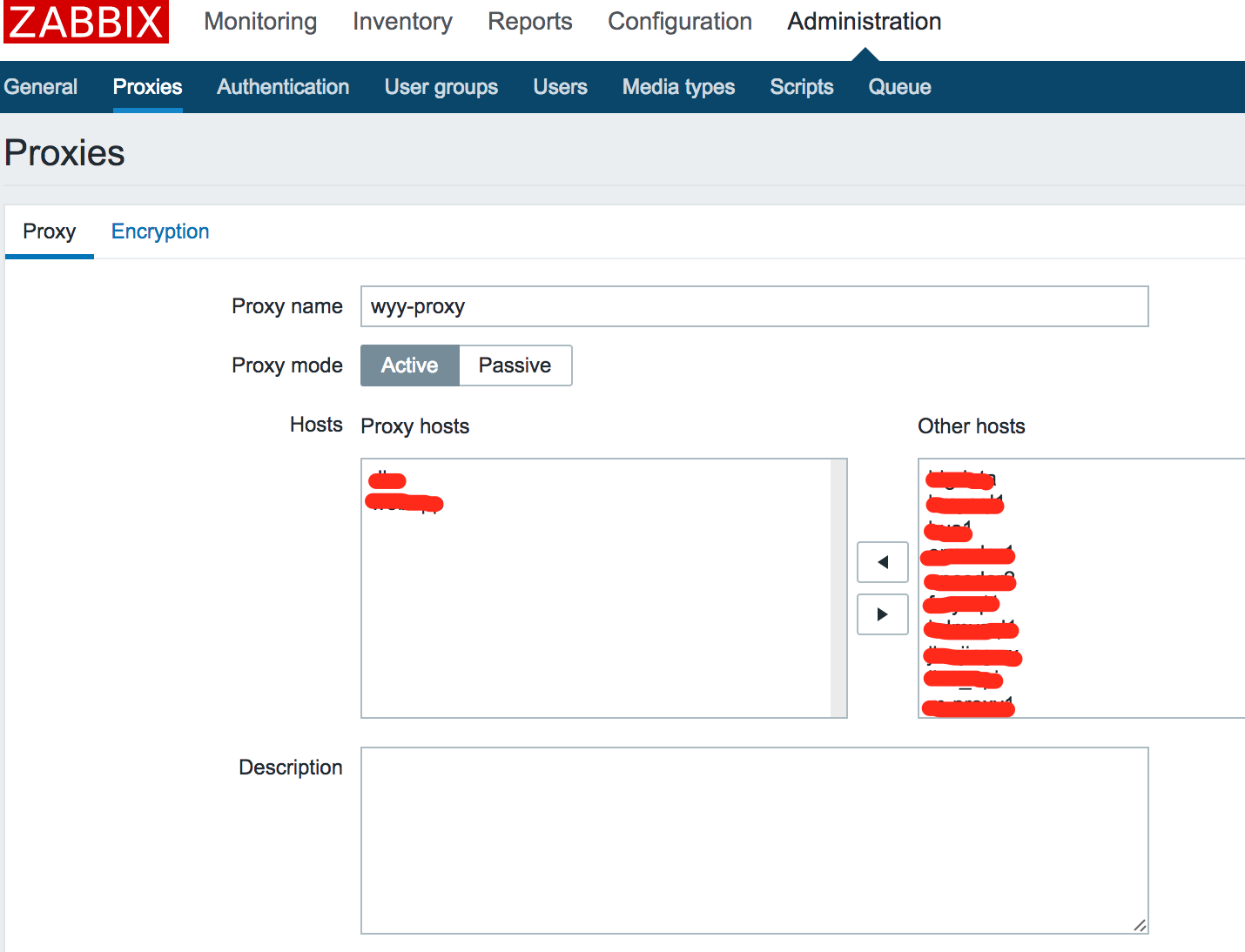Go to Proxies submenu
This screenshot has height=952, width=1245.
tap(148, 87)
